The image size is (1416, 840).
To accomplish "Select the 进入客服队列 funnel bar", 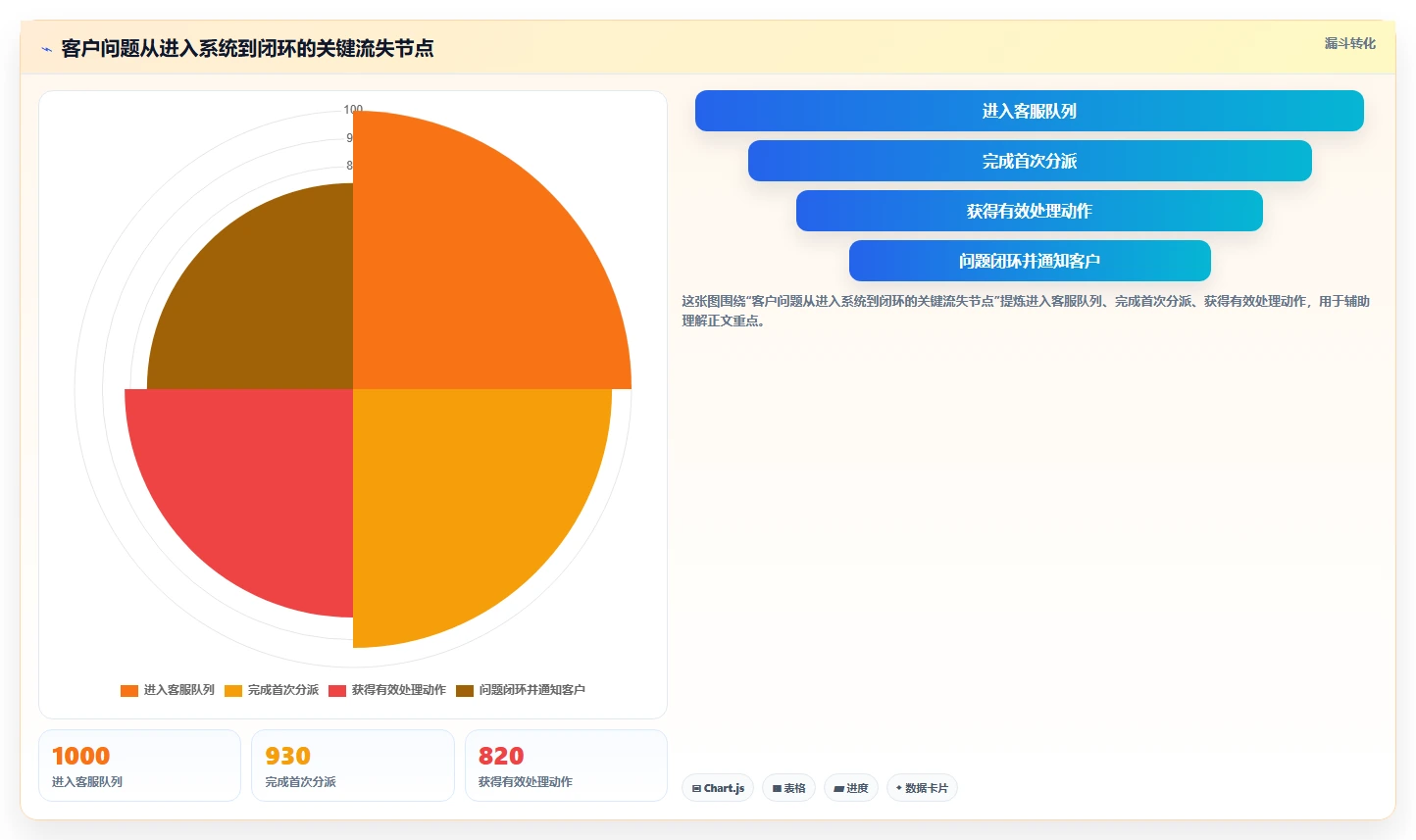I will point(1029,111).
